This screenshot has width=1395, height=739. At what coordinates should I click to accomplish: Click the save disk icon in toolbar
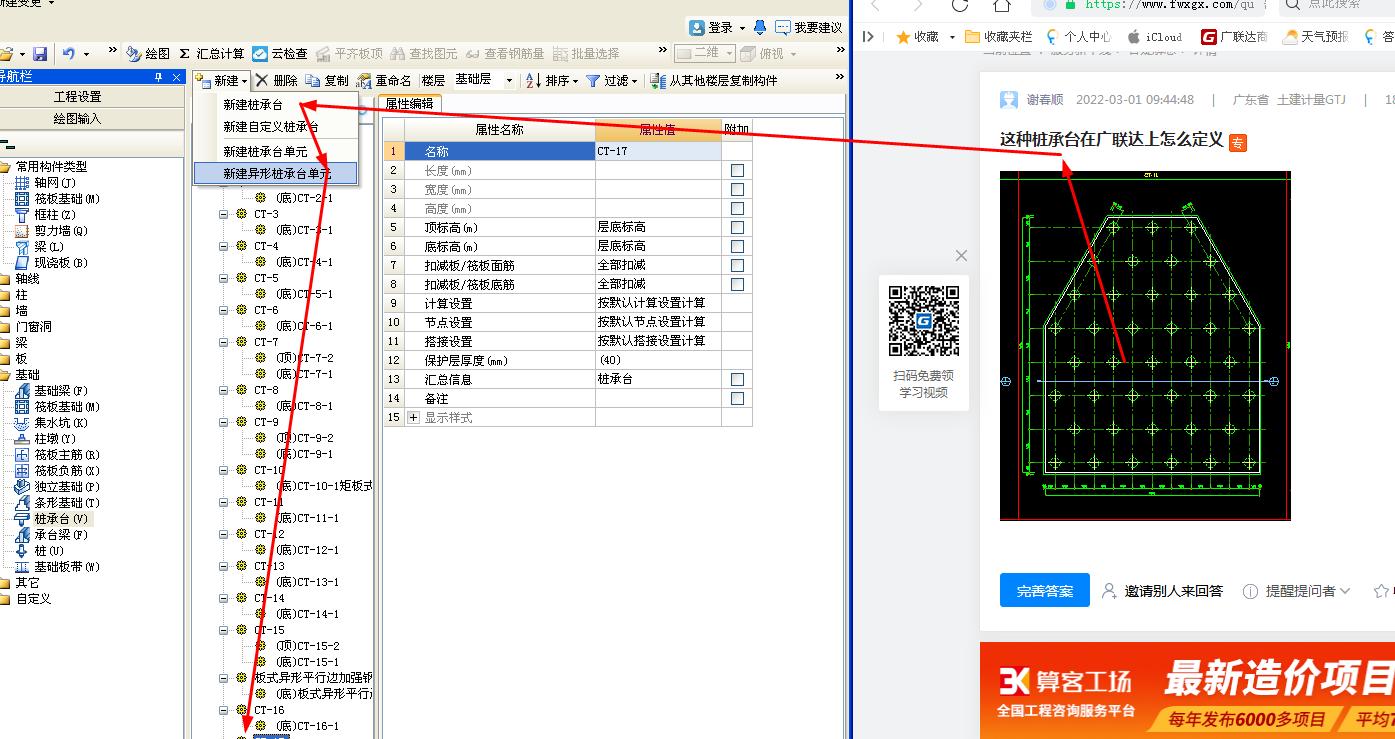click(x=40, y=53)
